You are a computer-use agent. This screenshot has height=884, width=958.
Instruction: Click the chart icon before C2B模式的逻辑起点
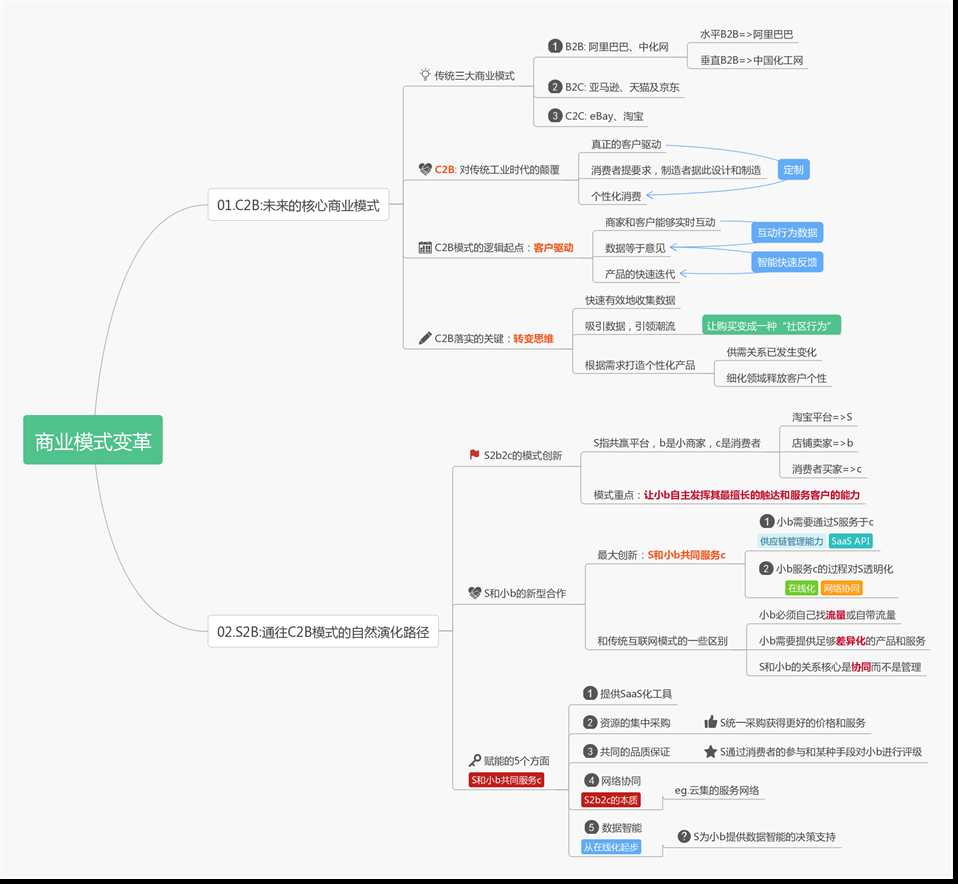click(x=425, y=247)
